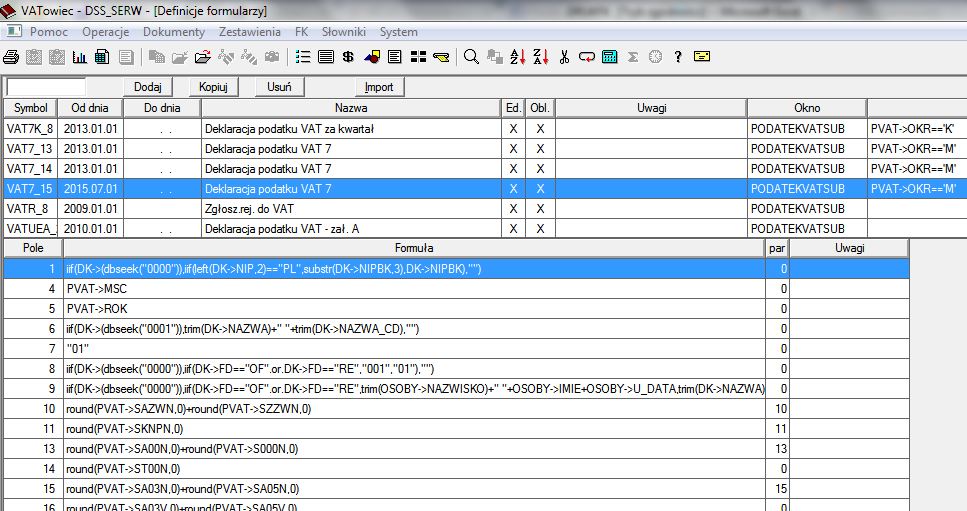
Task: Sort ascending with A-Z icon
Action: click(518, 56)
